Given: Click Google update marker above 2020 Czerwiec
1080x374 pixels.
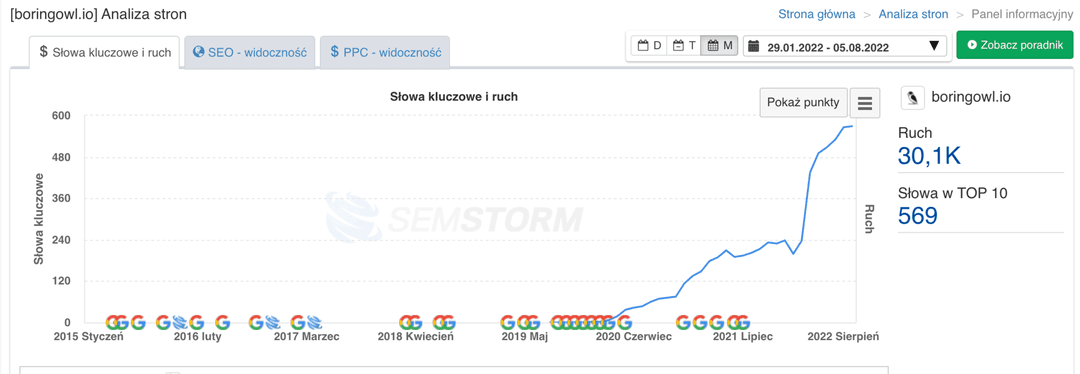Looking at the screenshot, I should (x=624, y=322).
